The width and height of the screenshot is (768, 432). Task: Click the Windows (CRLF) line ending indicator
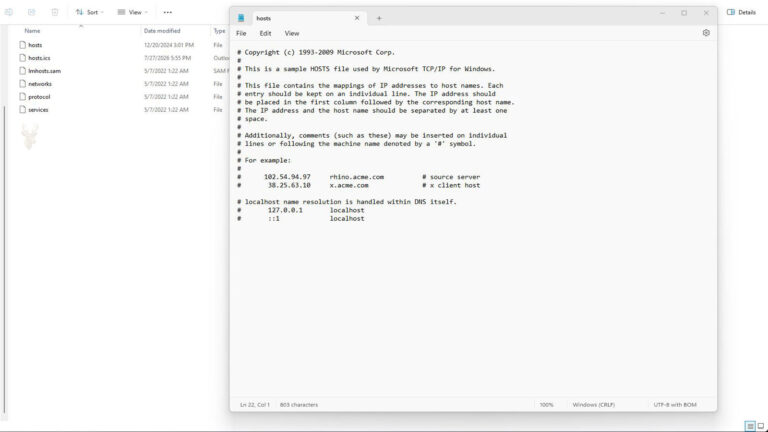coord(594,405)
